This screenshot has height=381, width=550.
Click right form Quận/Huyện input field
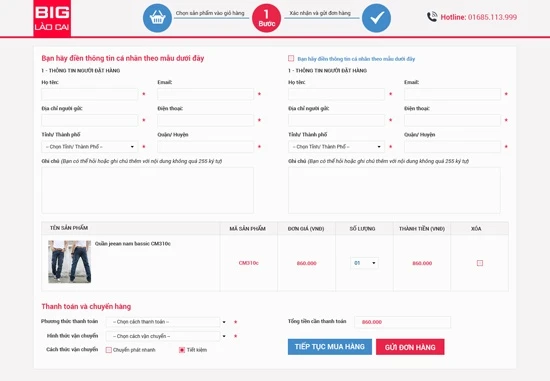(x=452, y=147)
